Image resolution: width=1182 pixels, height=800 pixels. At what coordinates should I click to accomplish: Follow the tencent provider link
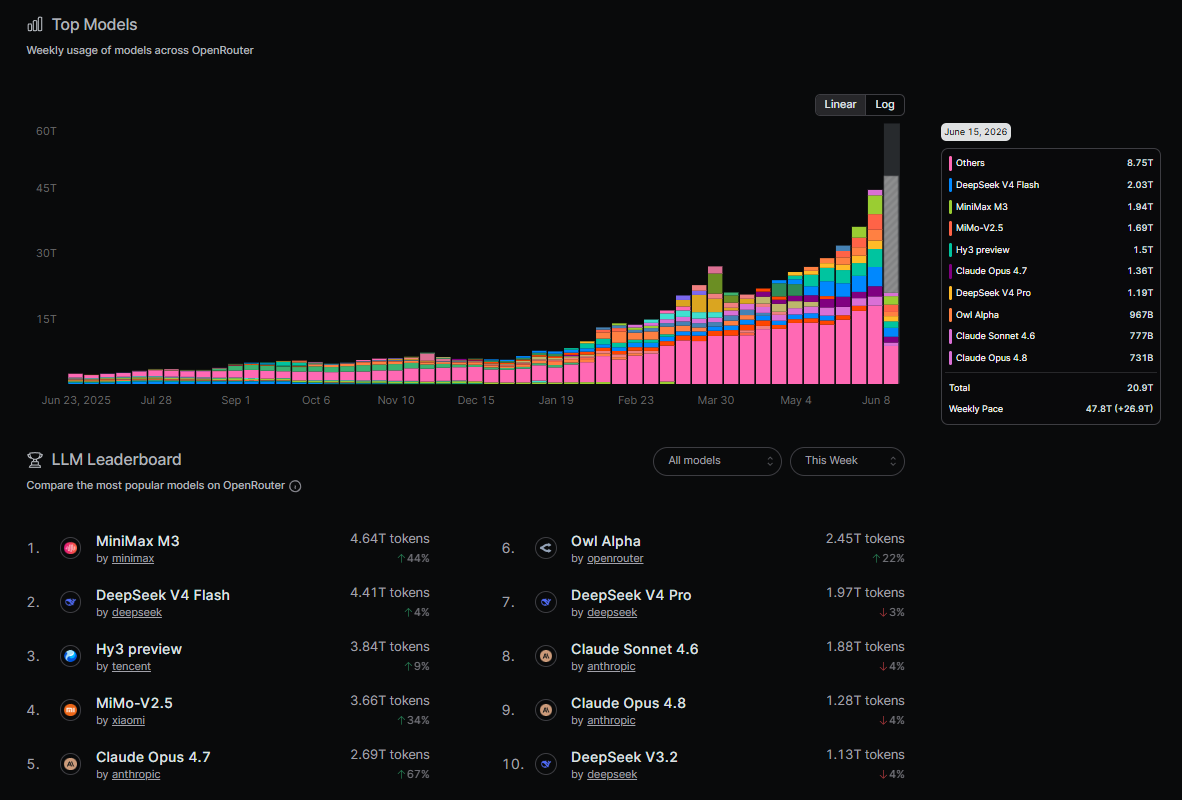click(x=131, y=667)
